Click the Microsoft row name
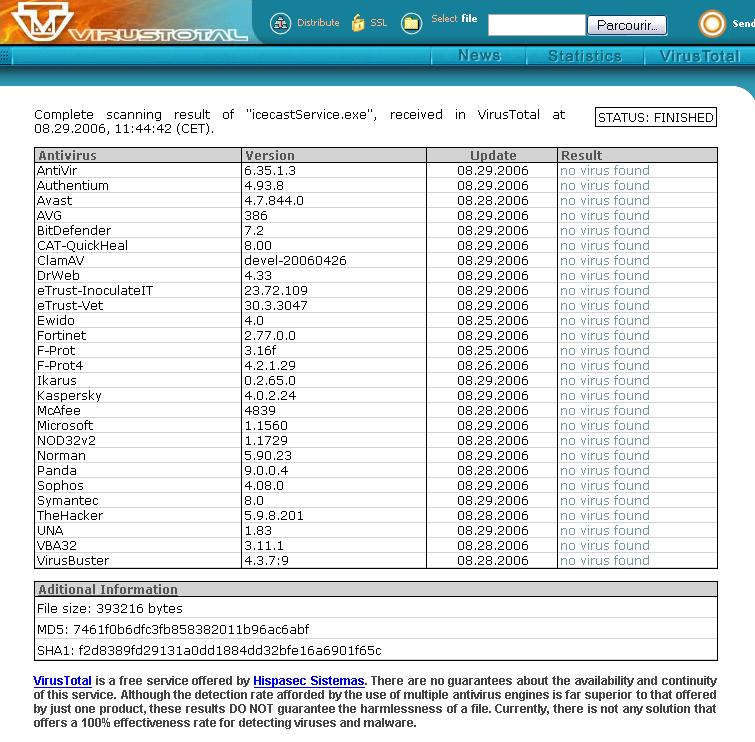The height and width of the screenshot is (742, 755). coord(65,425)
